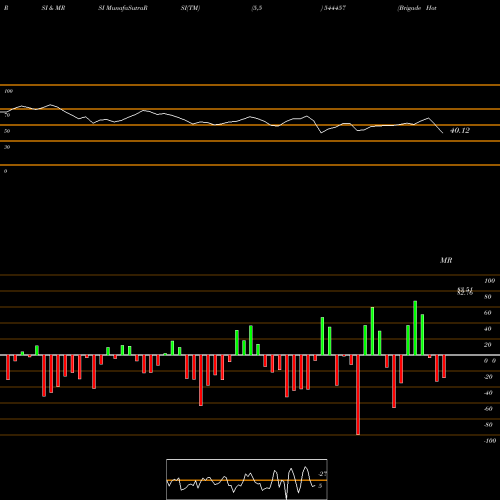Click the MR axis label "-60"
The height and width of the screenshot is (500, 500).
(x=488, y=409)
